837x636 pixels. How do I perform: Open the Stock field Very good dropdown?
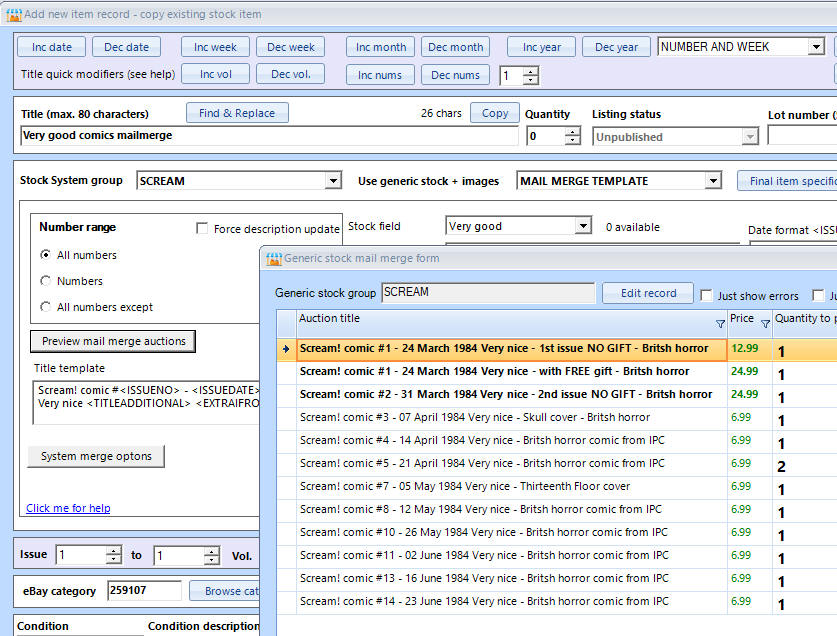(583, 226)
